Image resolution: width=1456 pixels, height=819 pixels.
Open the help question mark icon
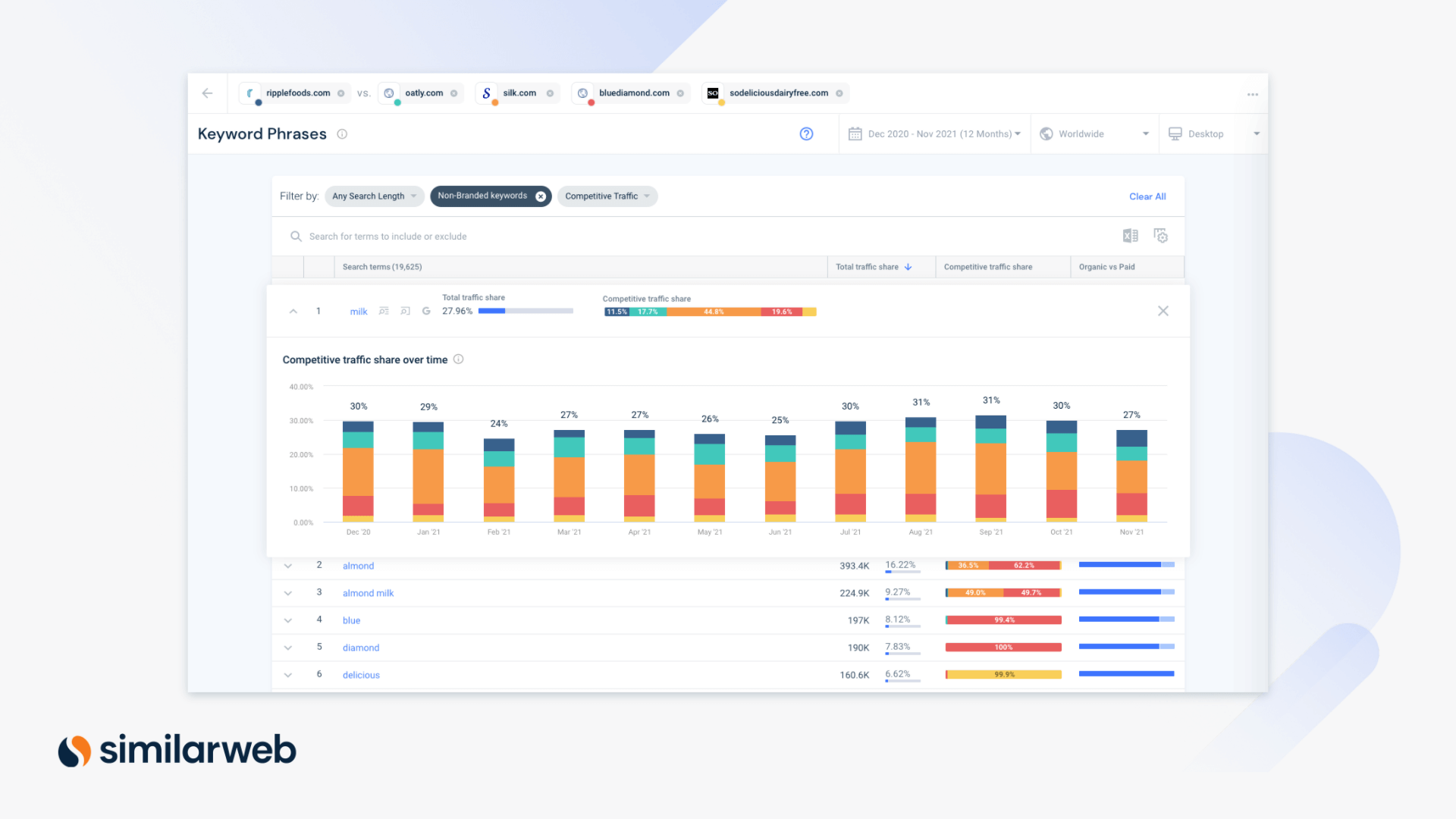(806, 134)
